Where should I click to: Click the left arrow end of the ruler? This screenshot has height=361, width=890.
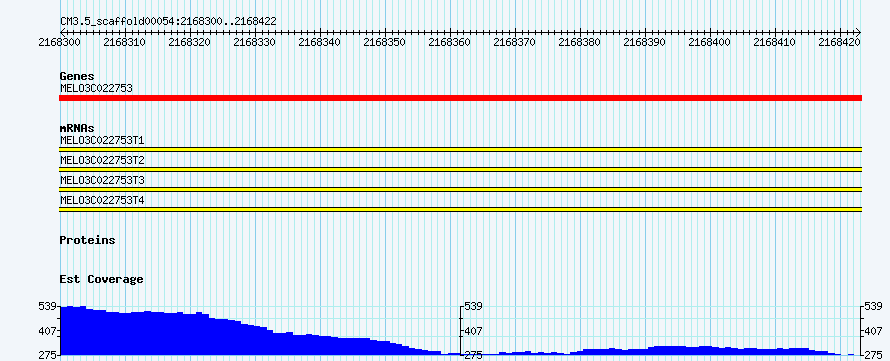[x=63, y=32]
